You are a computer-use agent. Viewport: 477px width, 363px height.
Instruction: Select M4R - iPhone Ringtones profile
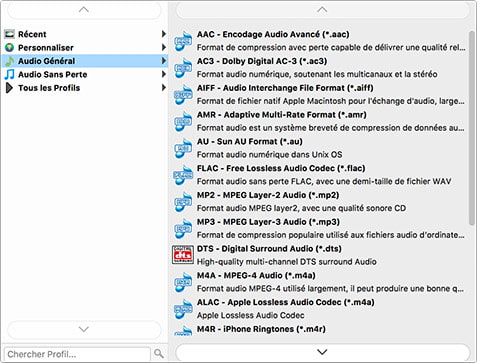(320, 329)
